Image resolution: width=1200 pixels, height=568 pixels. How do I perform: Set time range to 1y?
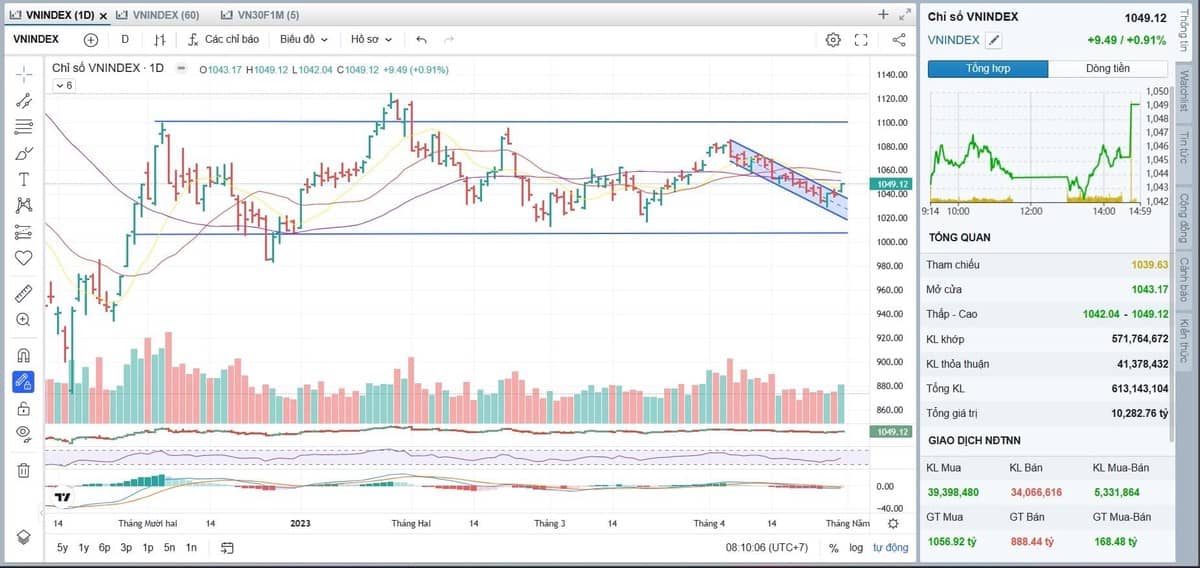click(84, 548)
